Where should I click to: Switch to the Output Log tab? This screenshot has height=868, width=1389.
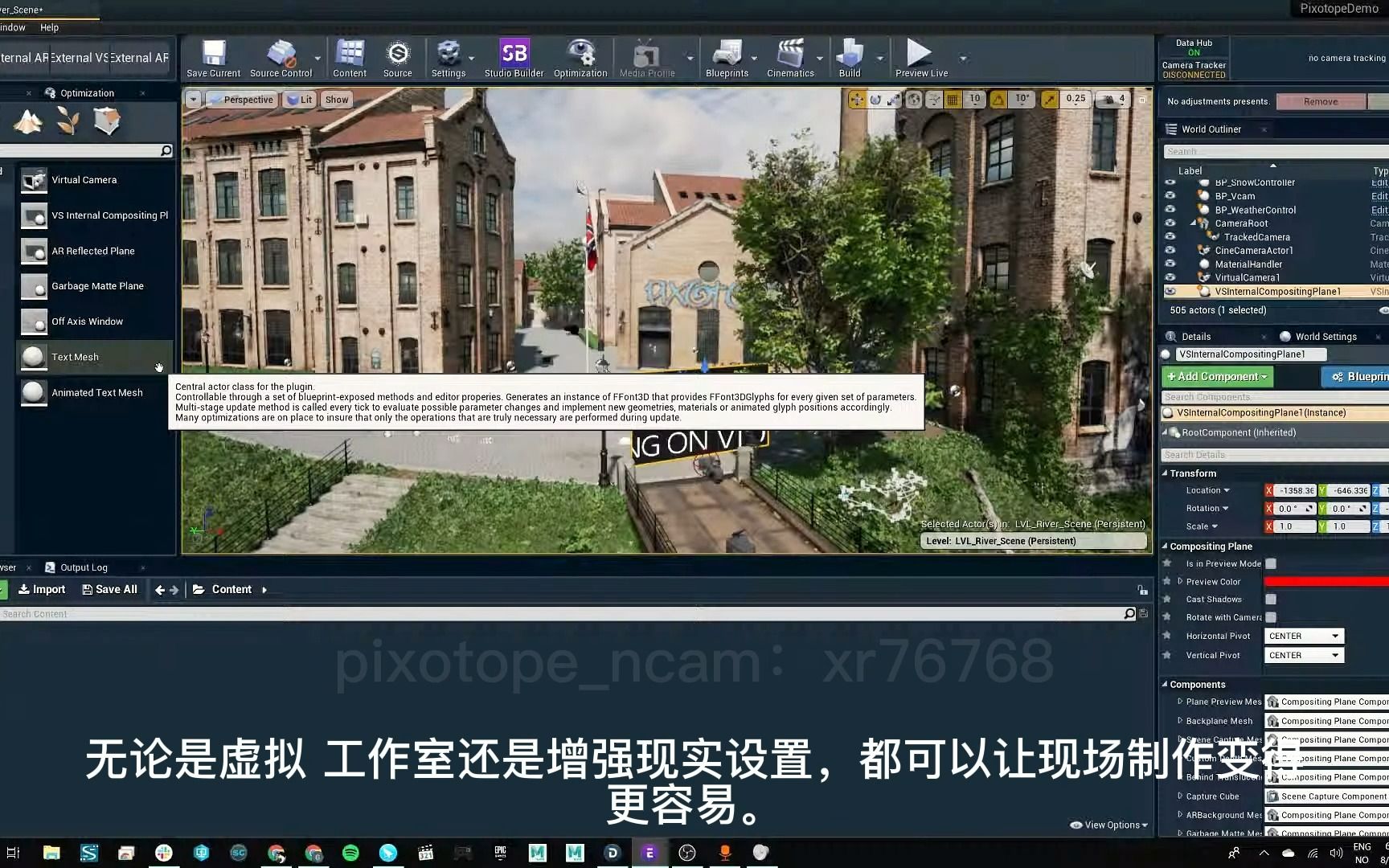pyautogui.click(x=83, y=567)
